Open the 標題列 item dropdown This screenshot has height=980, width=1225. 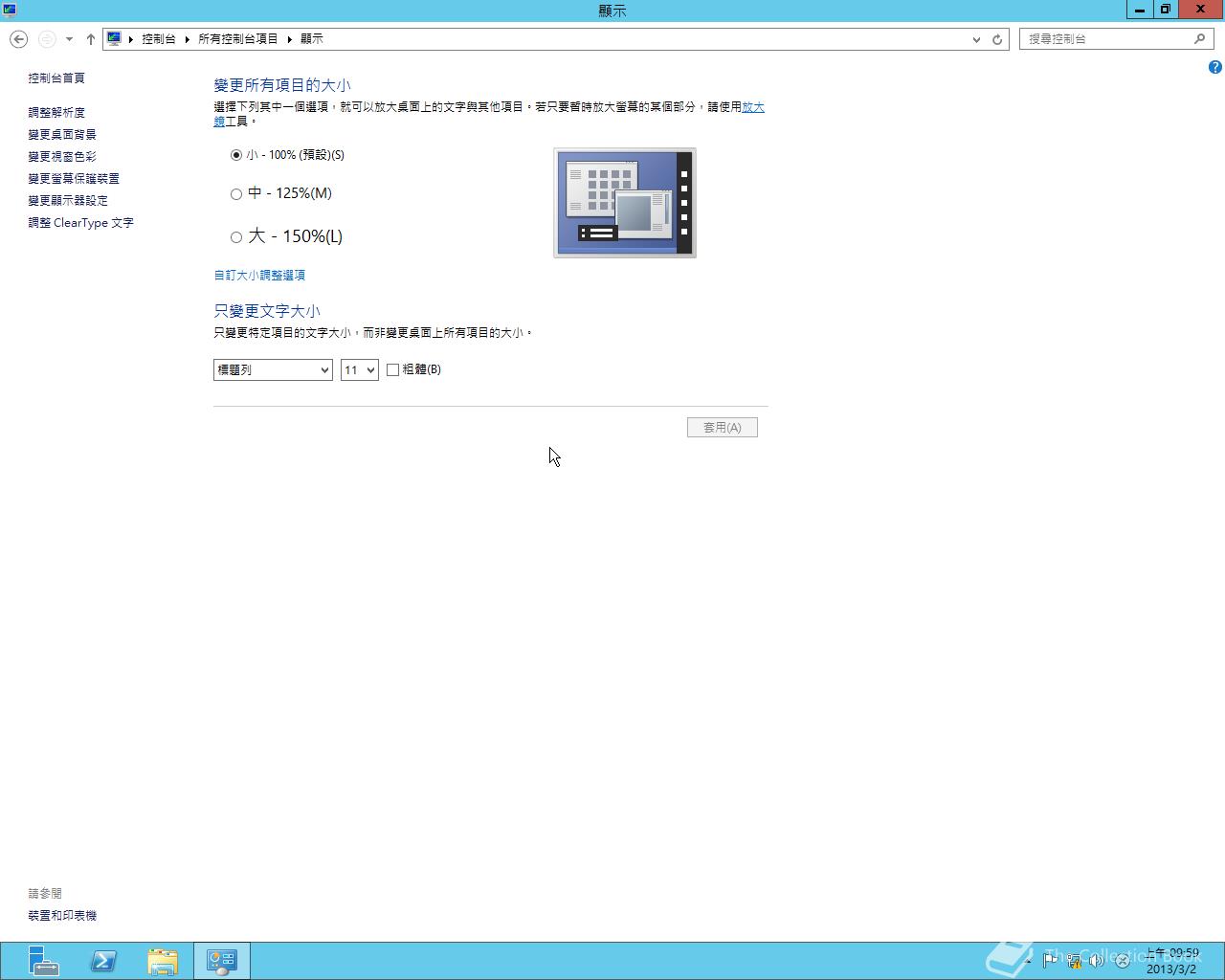[273, 369]
